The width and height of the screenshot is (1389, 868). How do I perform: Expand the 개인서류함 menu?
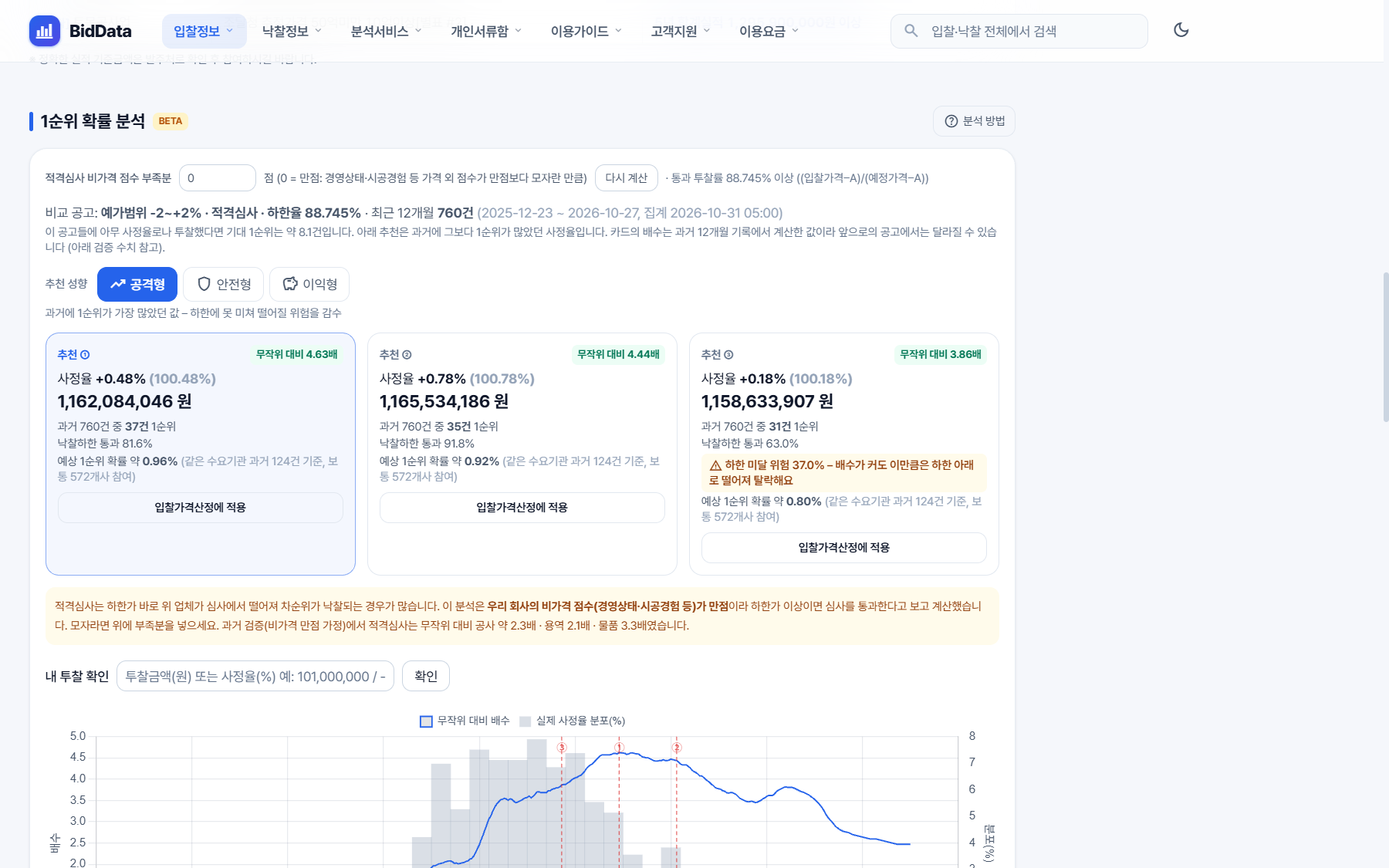486,31
